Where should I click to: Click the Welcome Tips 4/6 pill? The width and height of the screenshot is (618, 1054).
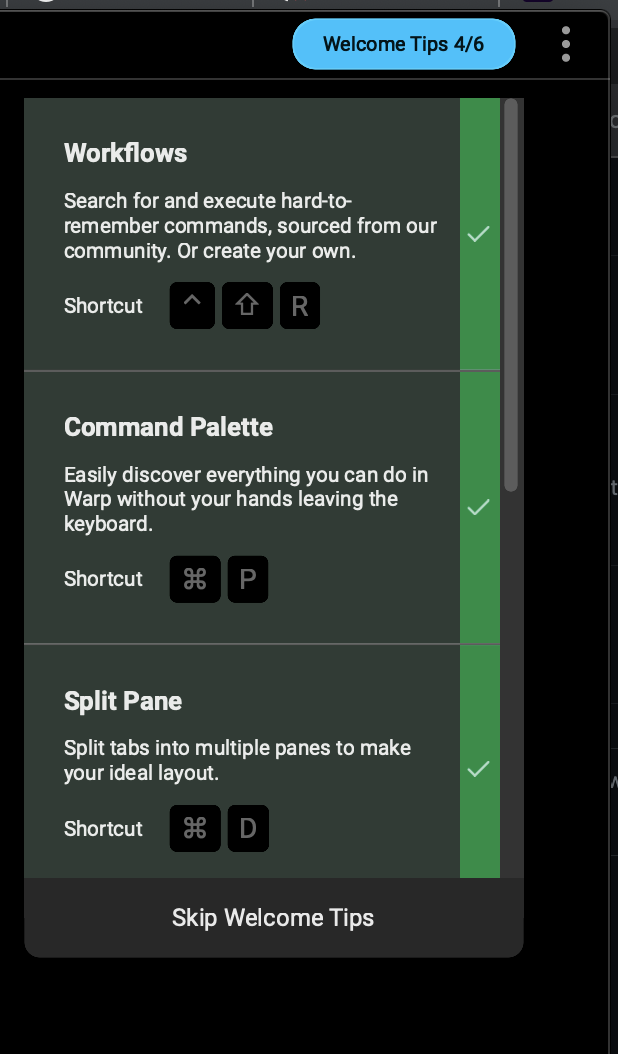click(x=403, y=44)
